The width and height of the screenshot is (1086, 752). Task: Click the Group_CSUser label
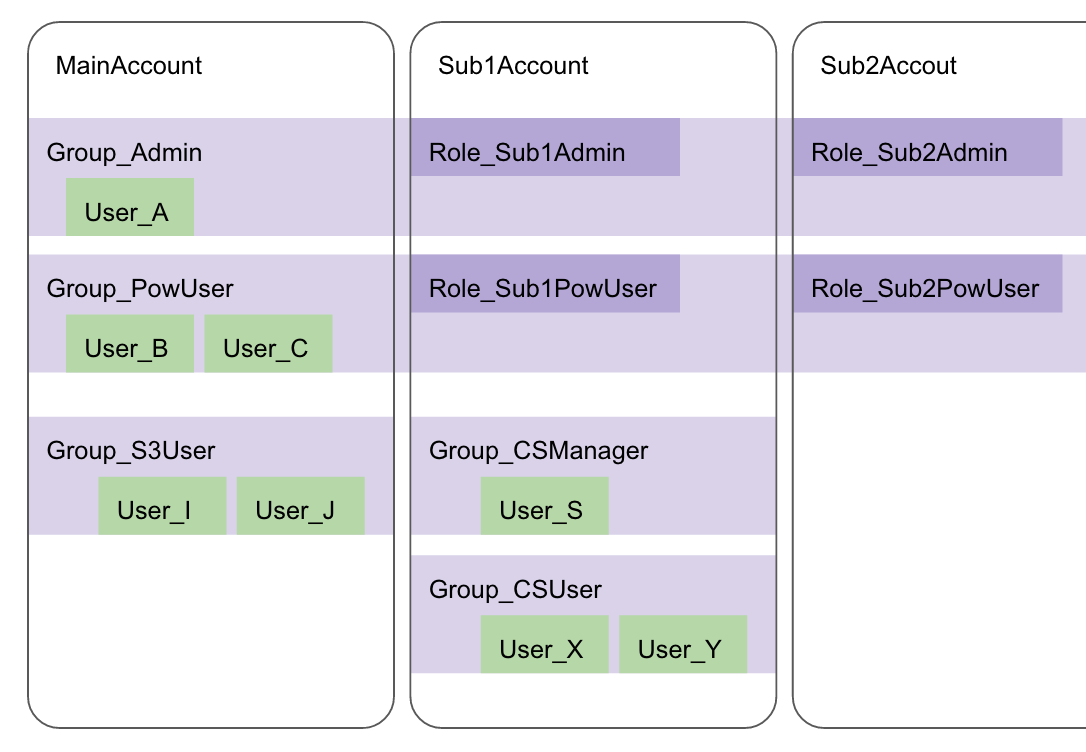point(515,589)
